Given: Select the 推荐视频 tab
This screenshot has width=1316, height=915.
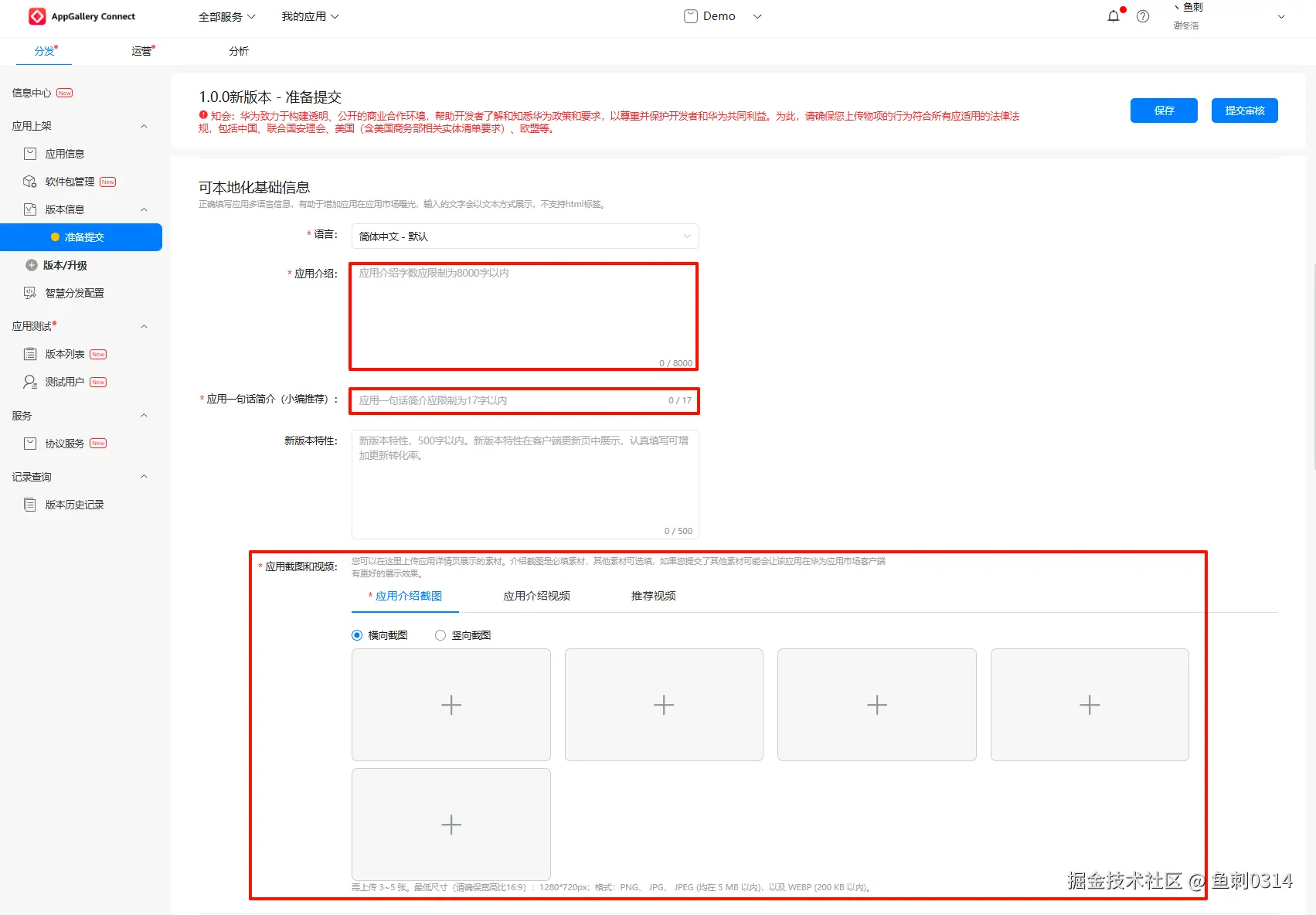Looking at the screenshot, I should tap(654, 596).
